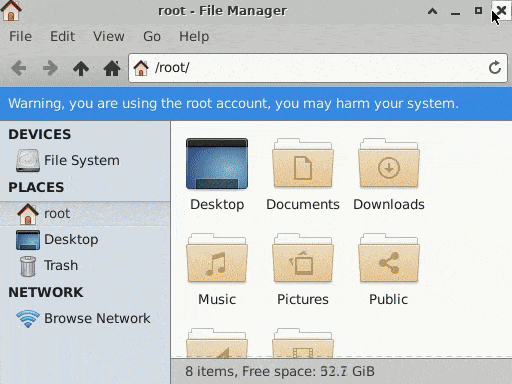Open the Public folder
Viewport: 512px width, 384px height.
click(389, 259)
